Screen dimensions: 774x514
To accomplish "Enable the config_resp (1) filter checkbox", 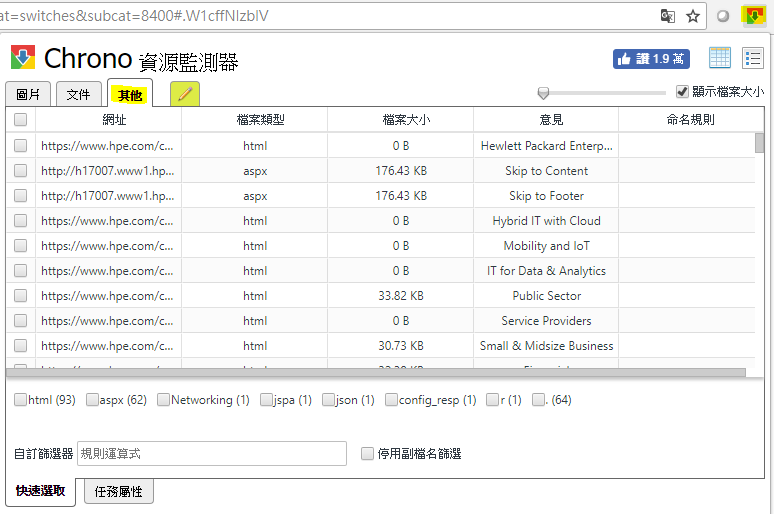I will [391, 399].
